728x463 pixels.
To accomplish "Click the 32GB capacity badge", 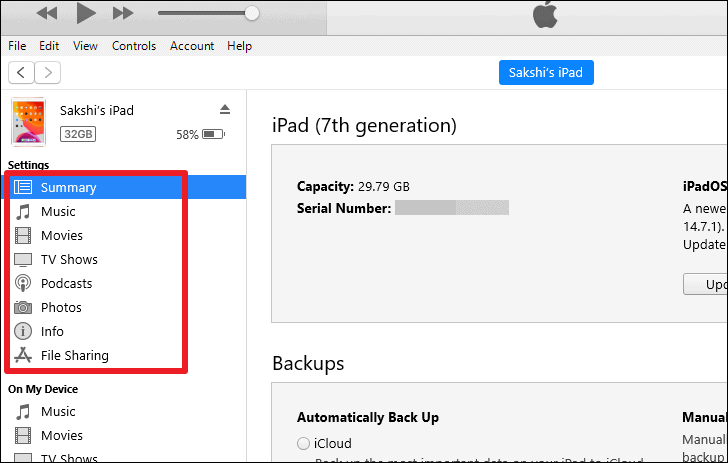I will tap(78, 134).
